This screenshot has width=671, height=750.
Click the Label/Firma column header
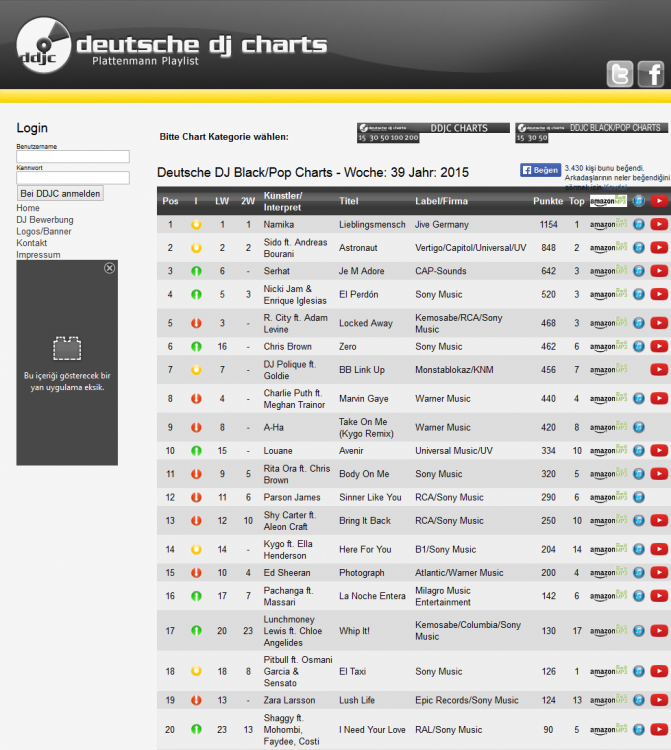(x=441, y=201)
